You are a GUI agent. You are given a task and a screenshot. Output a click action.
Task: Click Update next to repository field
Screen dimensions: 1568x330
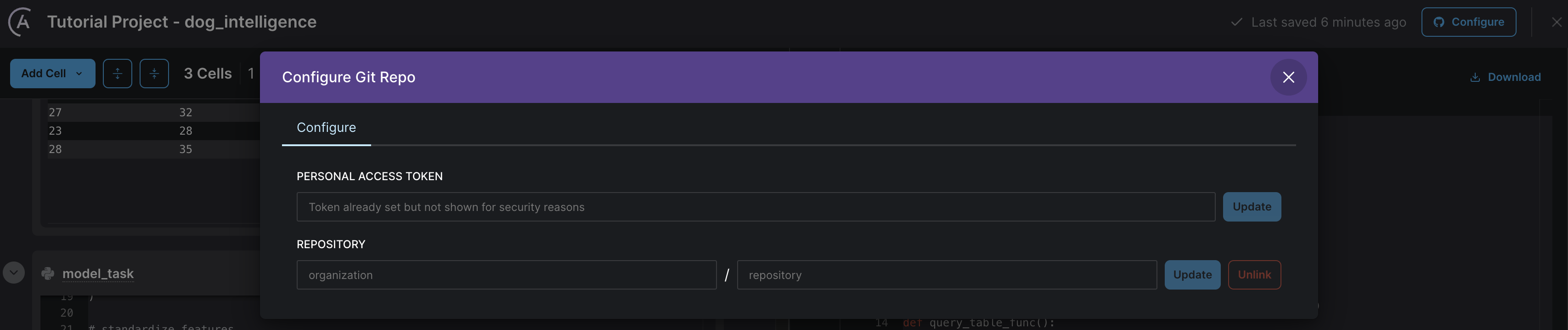pos(1192,274)
